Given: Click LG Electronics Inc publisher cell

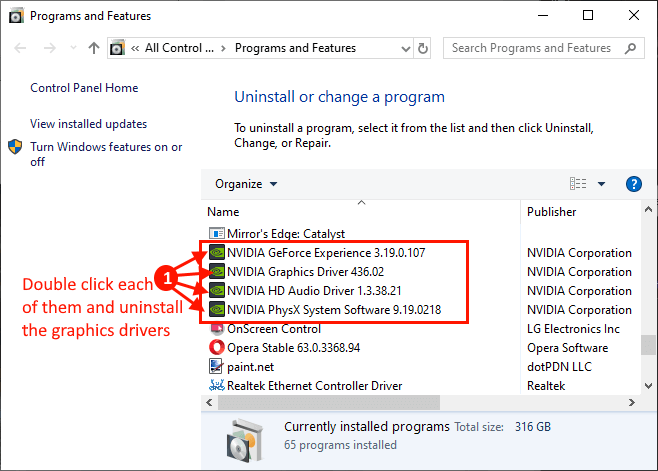Looking at the screenshot, I should pos(573,329).
